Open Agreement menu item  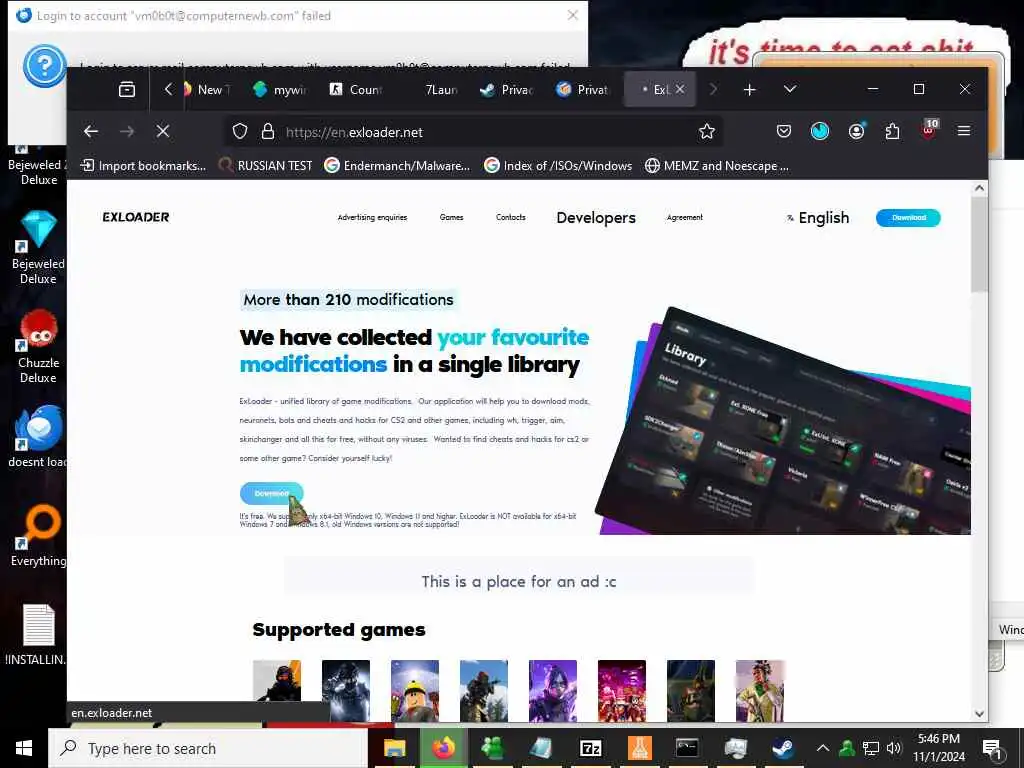[x=684, y=217]
